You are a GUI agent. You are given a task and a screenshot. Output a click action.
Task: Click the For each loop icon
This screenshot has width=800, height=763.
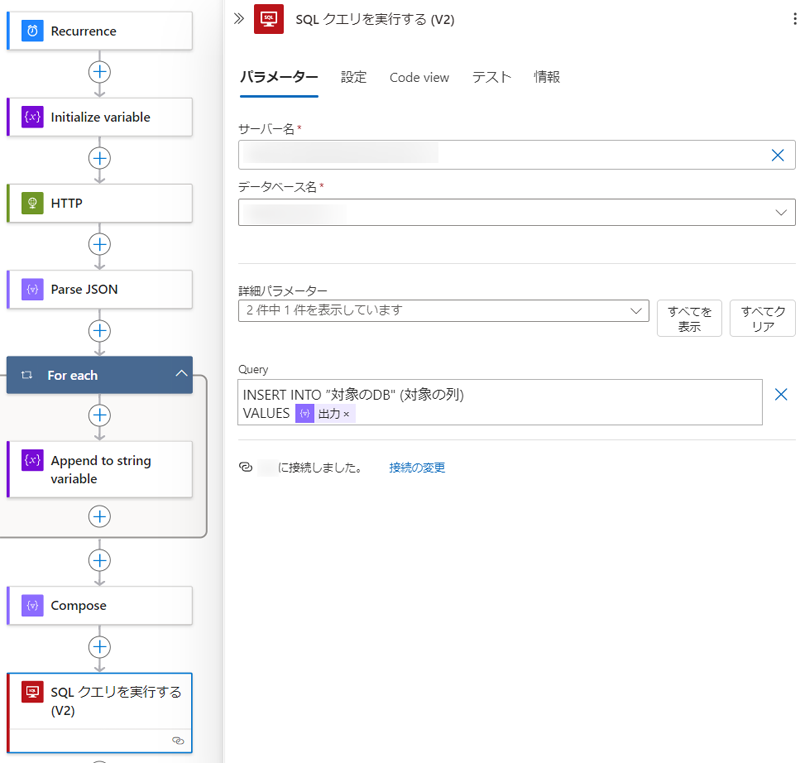pyautogui.click(x=27, y=375)
